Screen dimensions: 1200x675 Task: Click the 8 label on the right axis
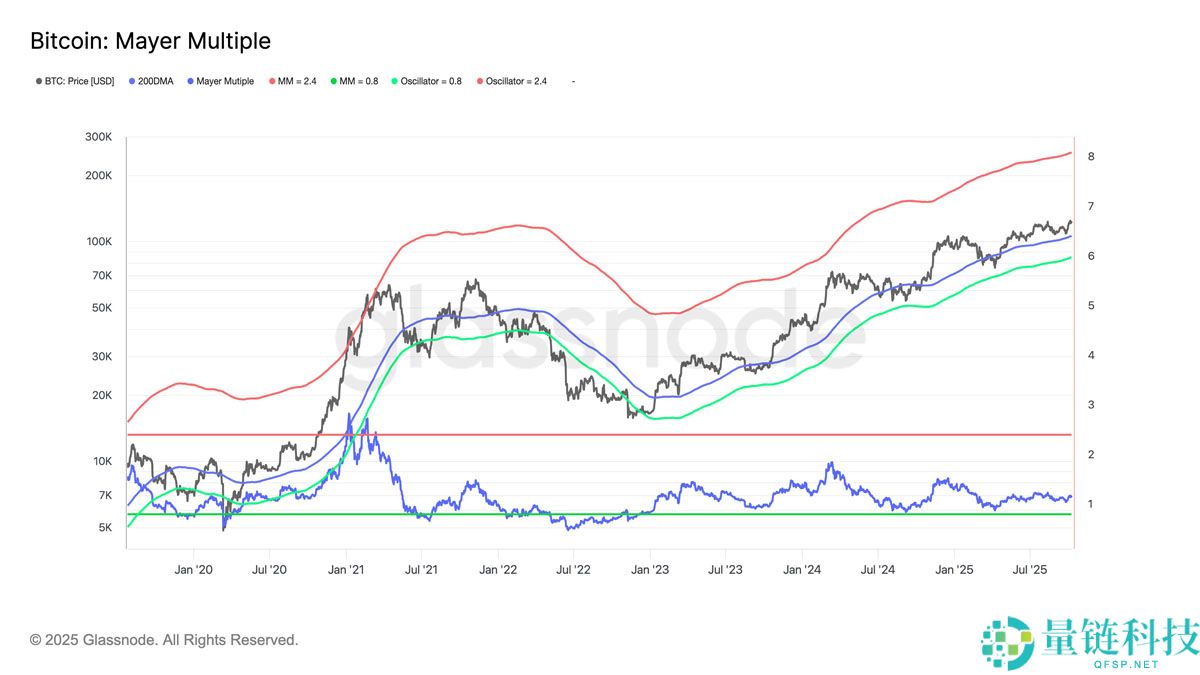[1091, 157]
